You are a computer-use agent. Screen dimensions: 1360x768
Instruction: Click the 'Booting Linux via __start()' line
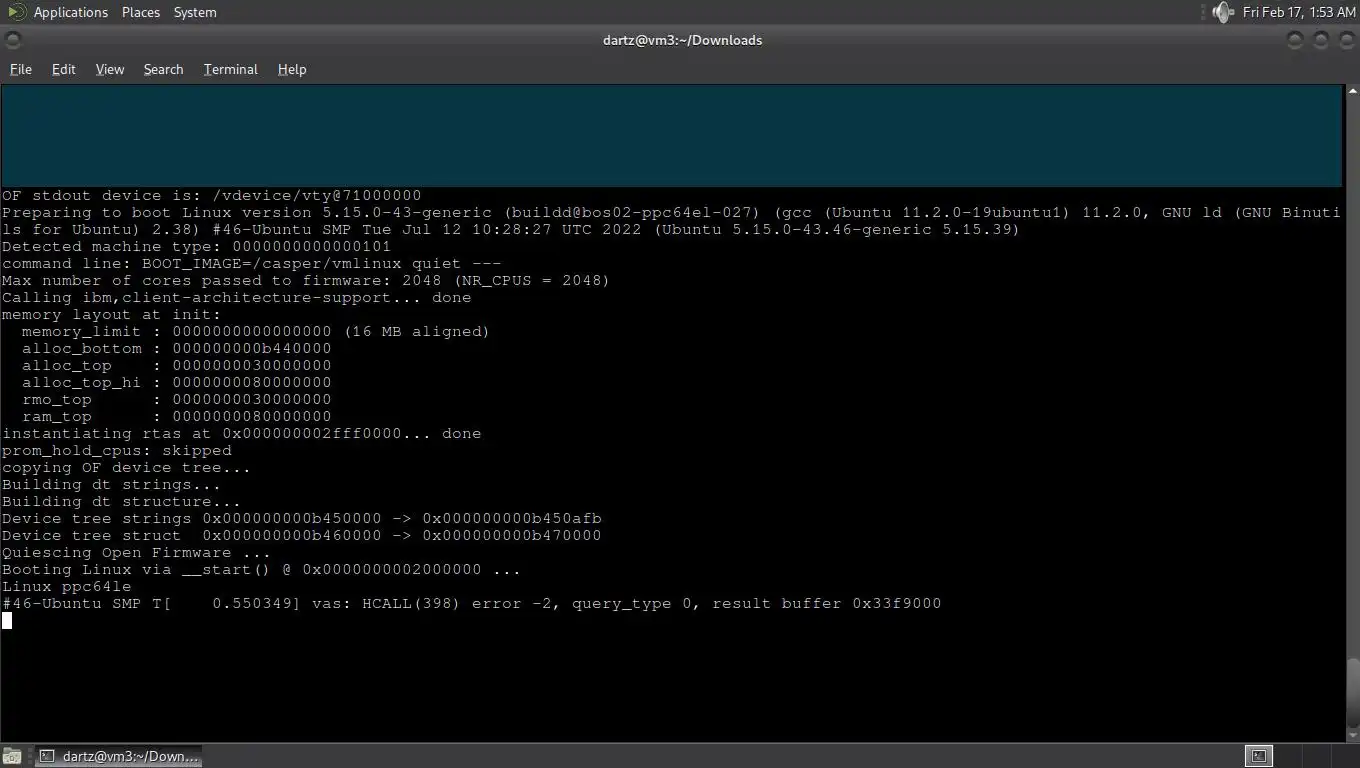tap(262, 570)
